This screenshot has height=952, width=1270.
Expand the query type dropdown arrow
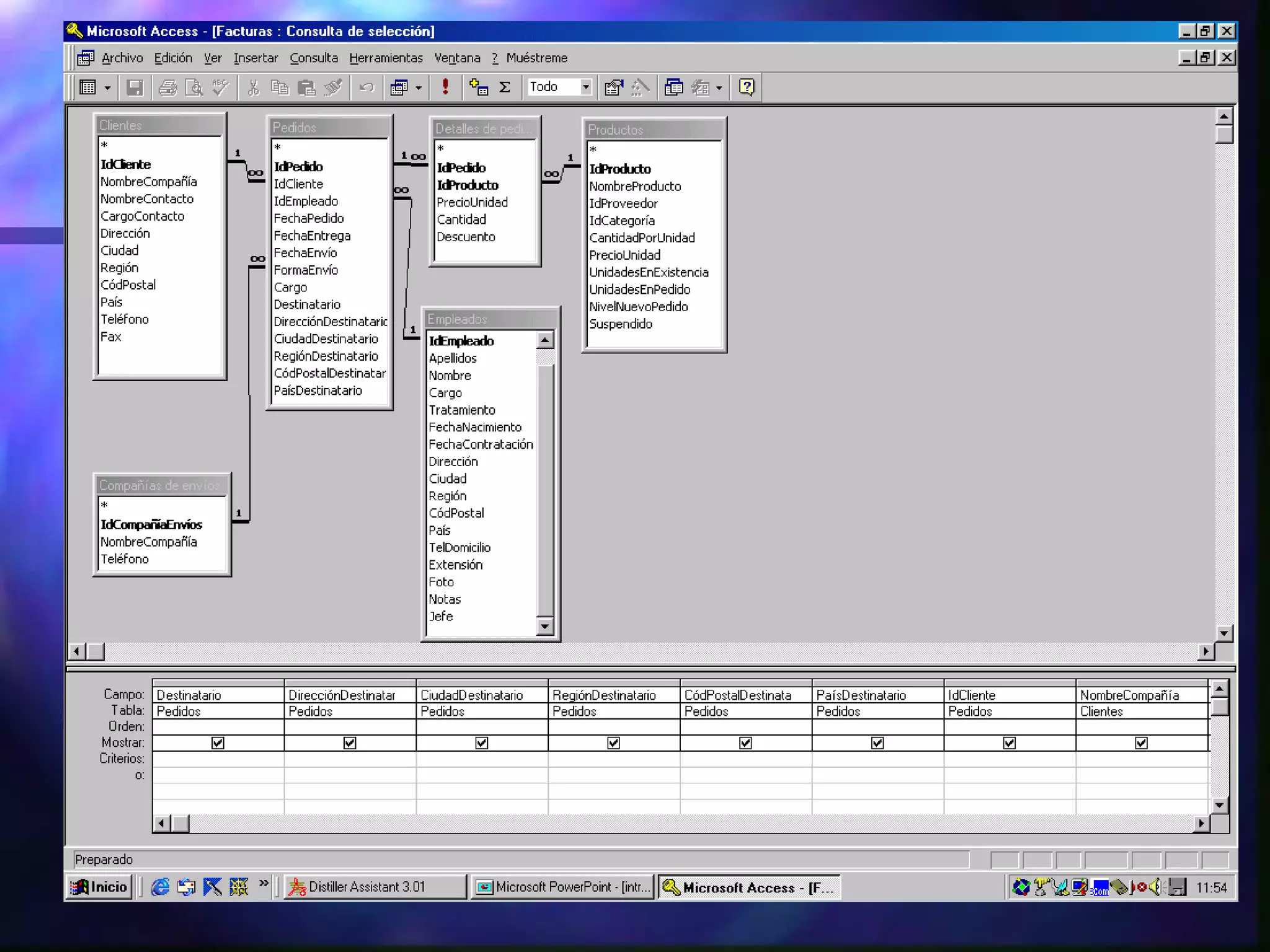[419, 87]
